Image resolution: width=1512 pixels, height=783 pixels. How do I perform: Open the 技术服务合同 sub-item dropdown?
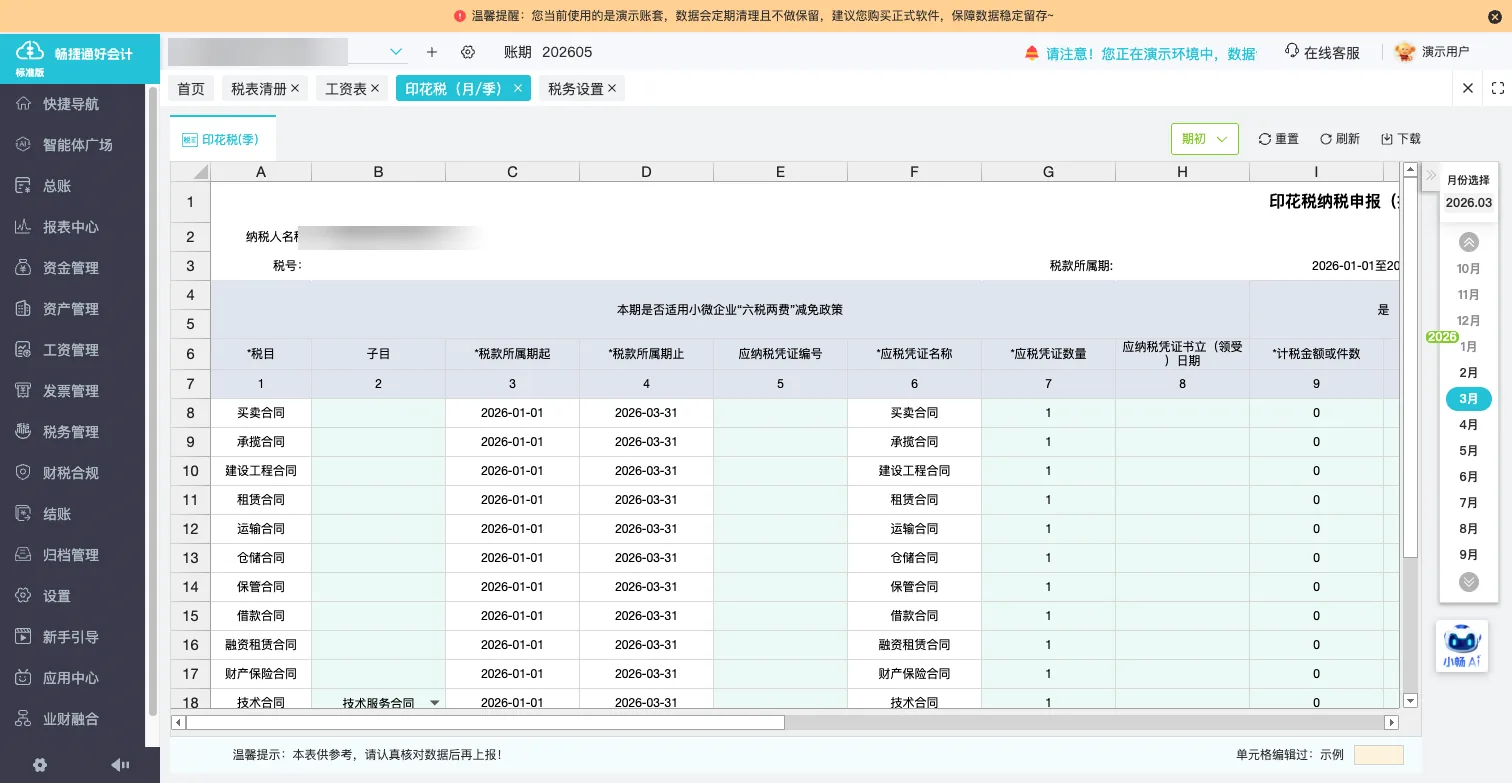435,703
